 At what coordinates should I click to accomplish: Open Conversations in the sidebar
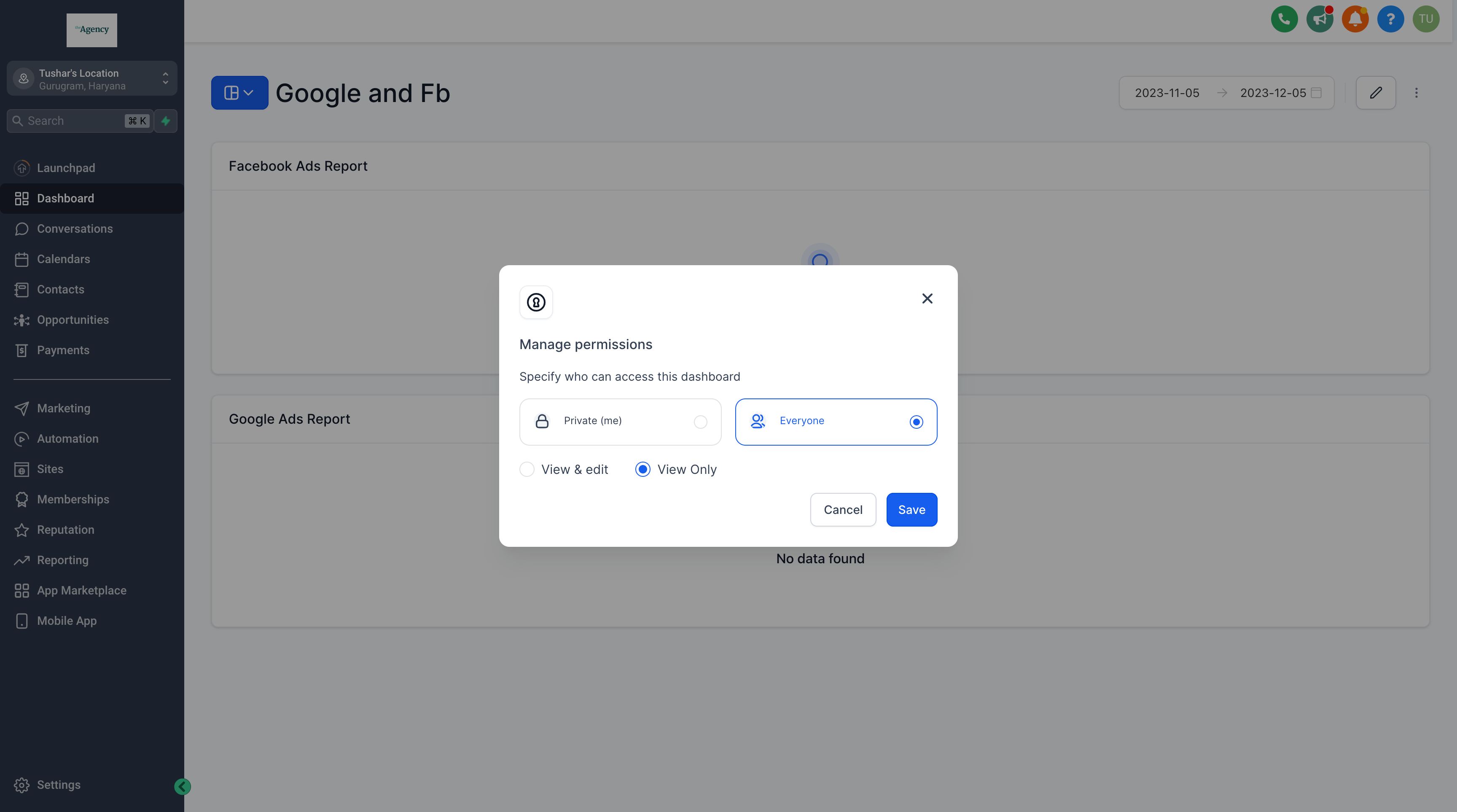[x=75, y=229]
